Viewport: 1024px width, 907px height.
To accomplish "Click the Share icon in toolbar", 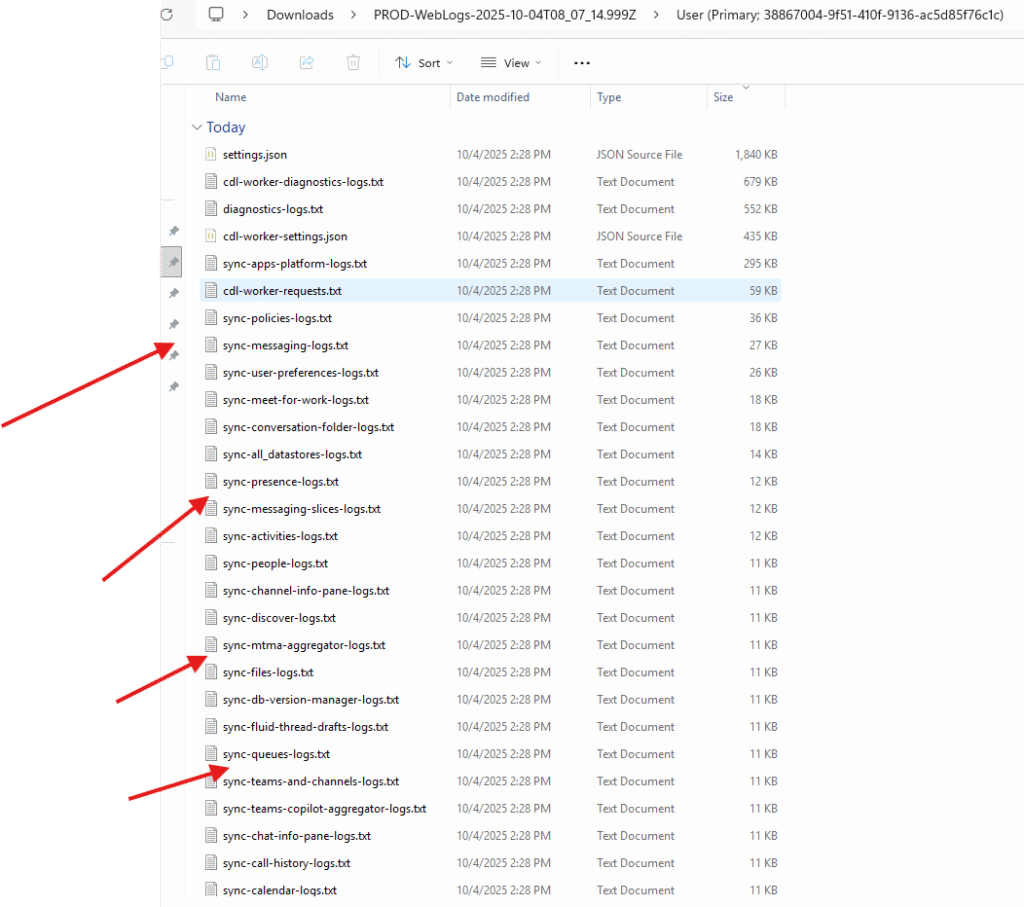I will point(307,62).
